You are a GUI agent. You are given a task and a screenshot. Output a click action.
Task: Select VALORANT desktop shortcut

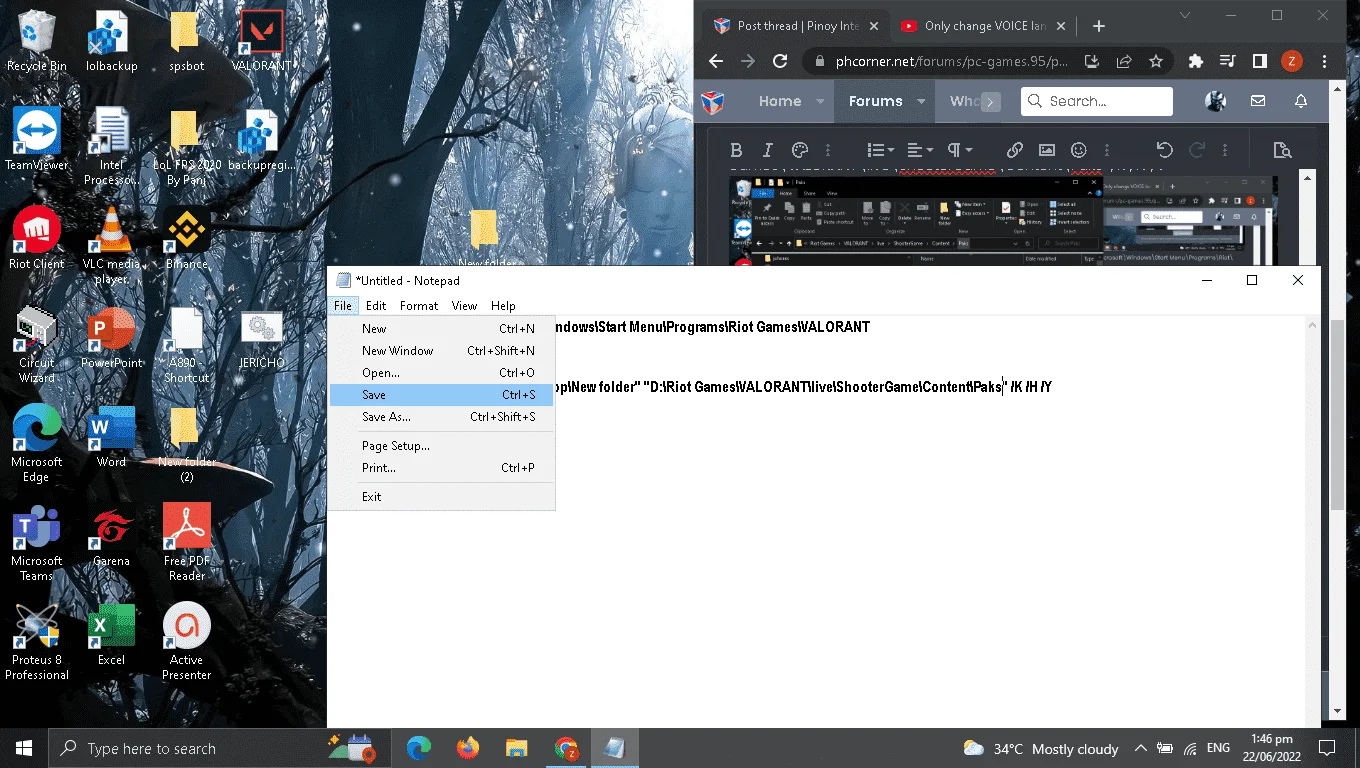click(x=262, y=43)
